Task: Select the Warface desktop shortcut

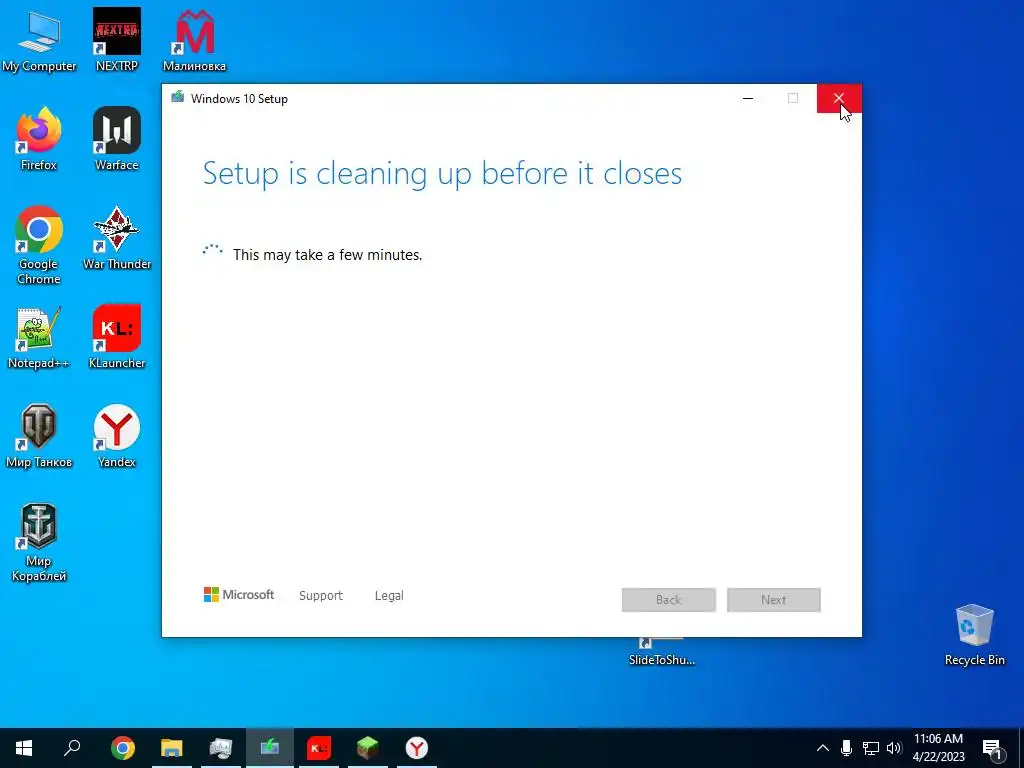Action: (x=117, y=139)
